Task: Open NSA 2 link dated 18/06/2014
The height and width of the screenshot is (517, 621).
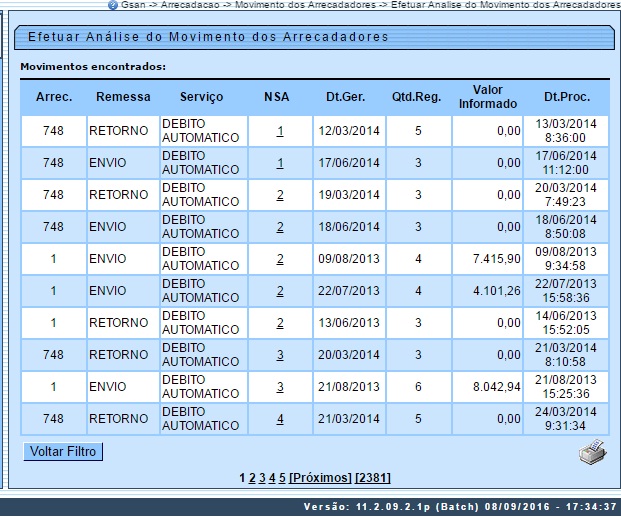Action: [x=280, y=227]
